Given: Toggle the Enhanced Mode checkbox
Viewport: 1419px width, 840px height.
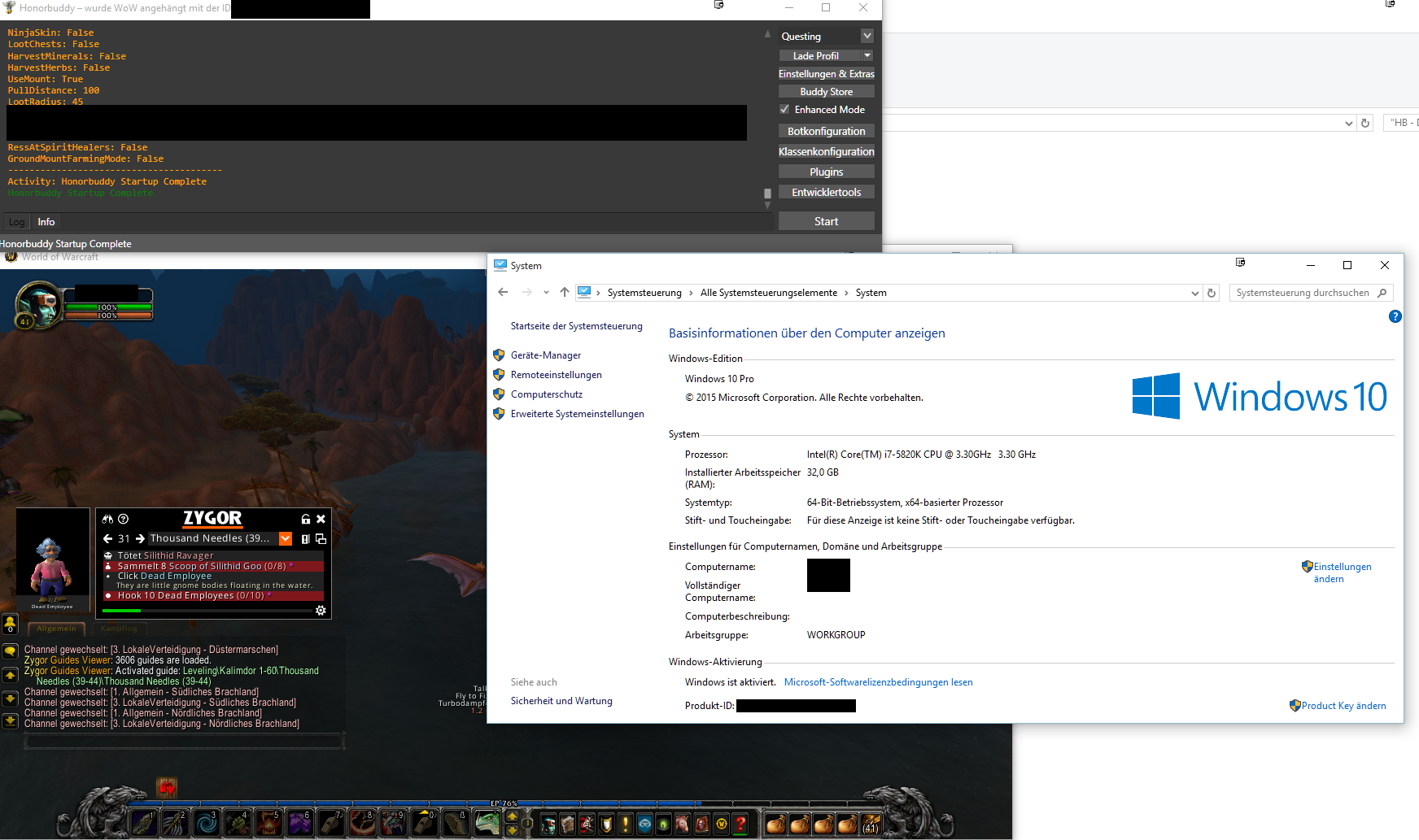Looking at the screenshot, I should click(x=785, y=109).
